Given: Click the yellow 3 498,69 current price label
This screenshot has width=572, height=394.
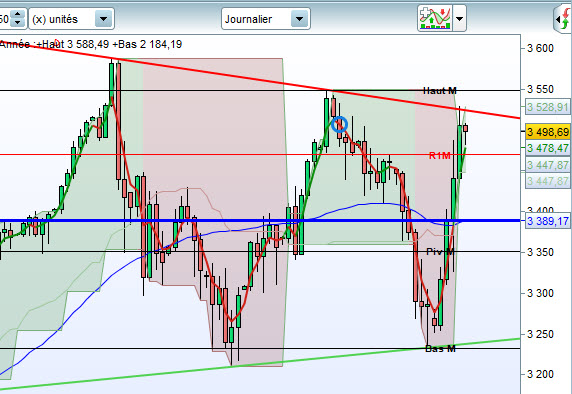Looking at the screenshot, I should tap(548, 132).
